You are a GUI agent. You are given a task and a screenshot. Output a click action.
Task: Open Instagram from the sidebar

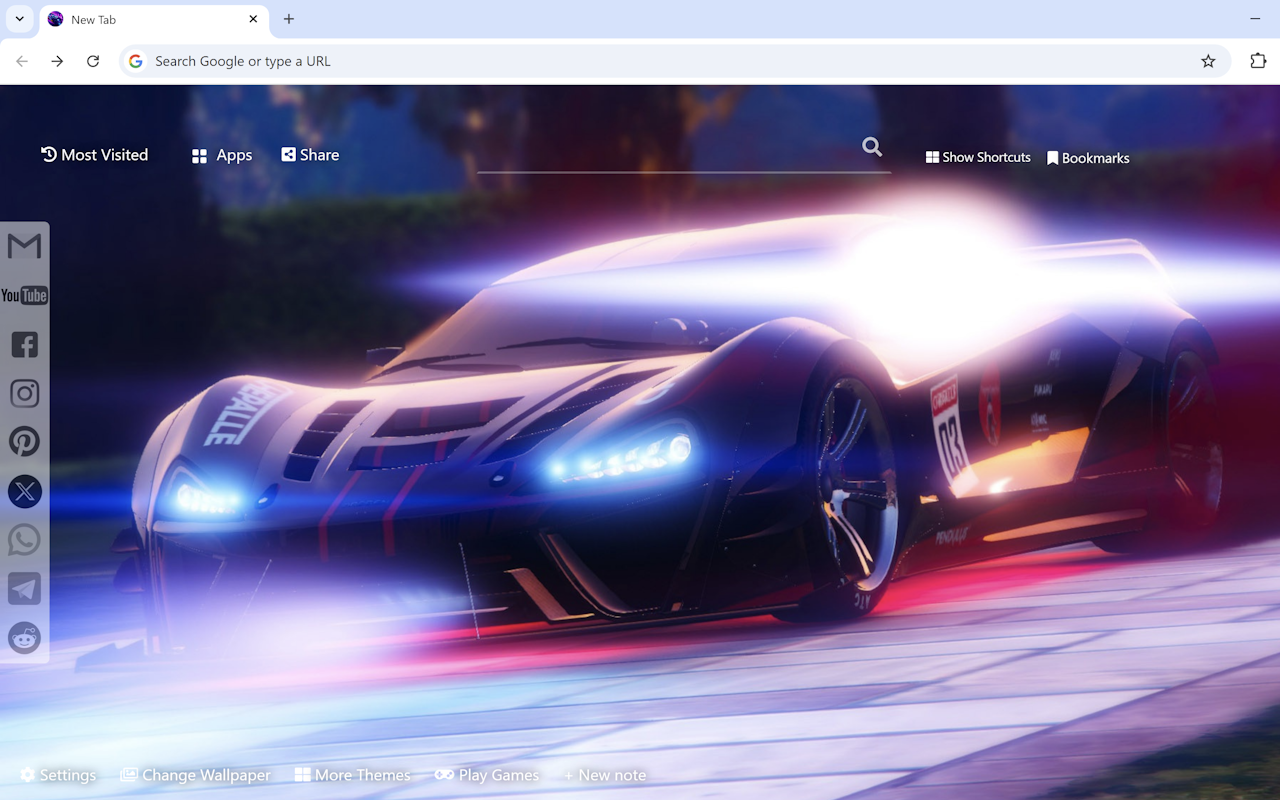(x=24, y=392)
